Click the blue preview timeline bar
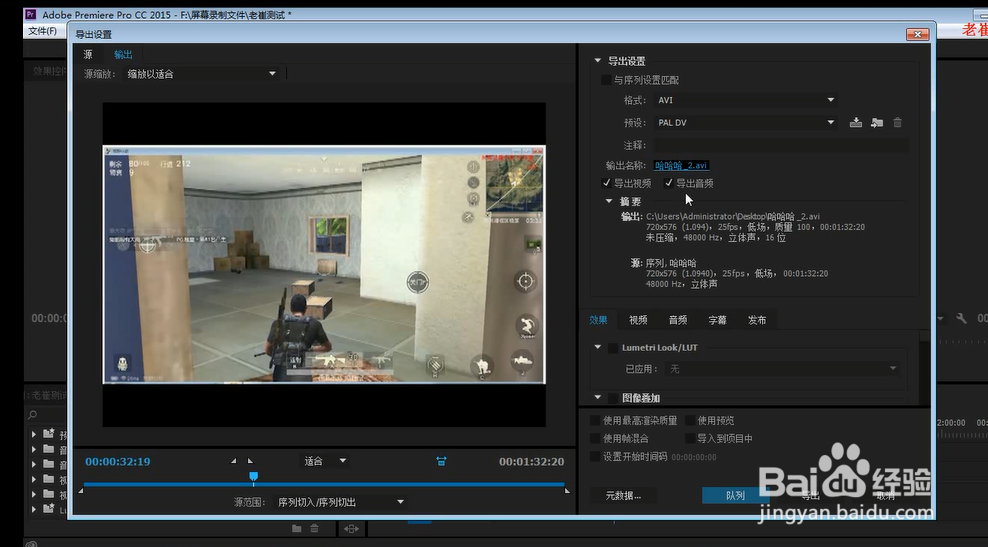Screen dimensions: 988x547 (x=324, y=485)
